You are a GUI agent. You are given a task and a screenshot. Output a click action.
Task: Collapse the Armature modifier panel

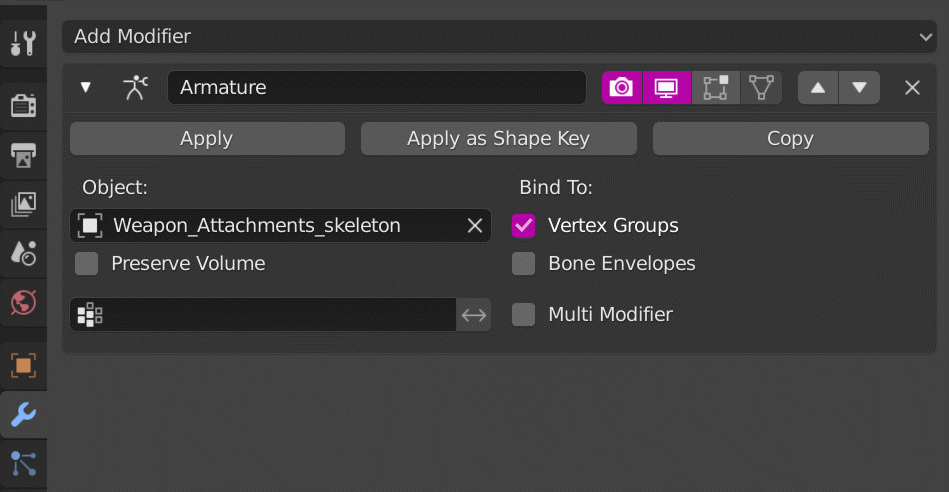[86, 87]
